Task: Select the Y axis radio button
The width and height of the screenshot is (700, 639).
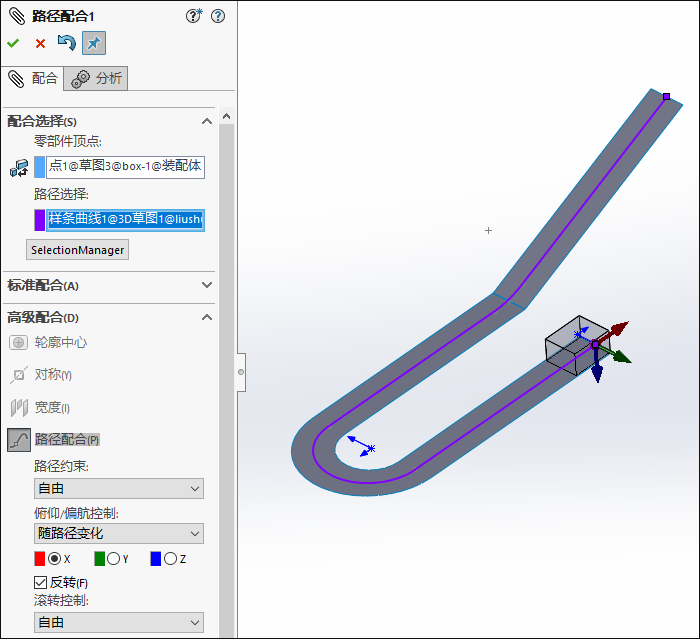Action: 113,559
